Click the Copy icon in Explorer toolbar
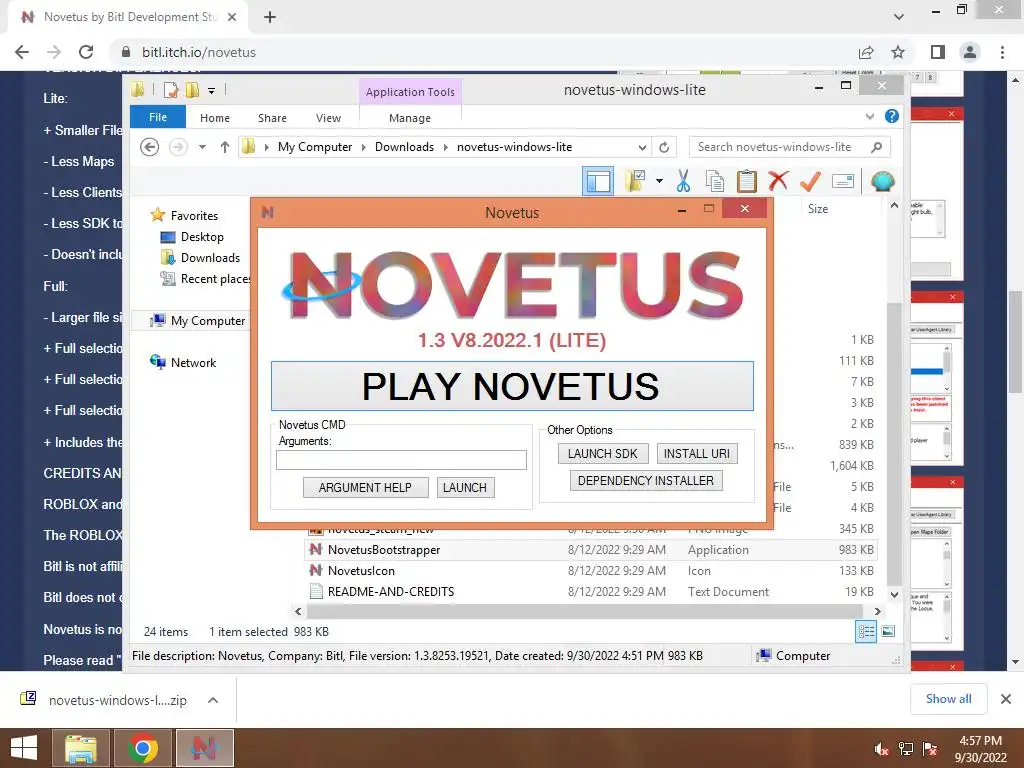 click(x=714, y=181)
